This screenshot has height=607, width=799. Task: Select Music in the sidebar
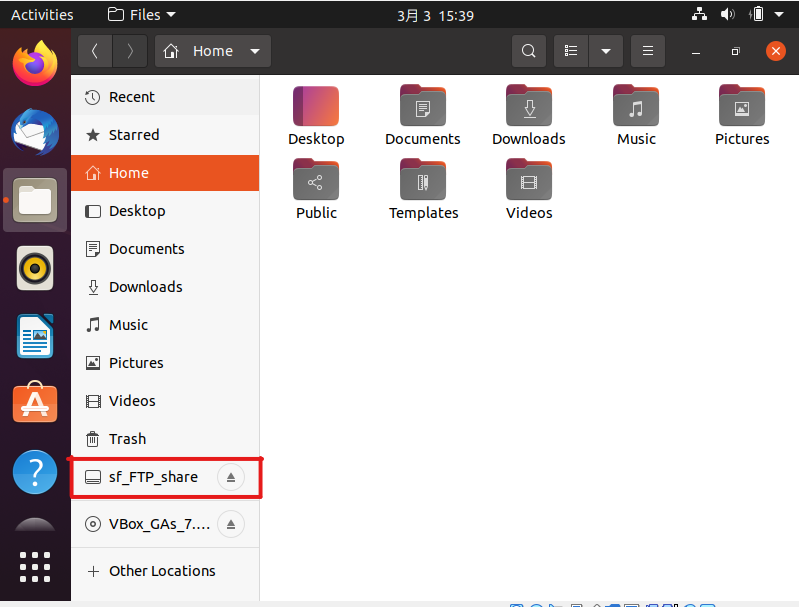coord(165,325)
